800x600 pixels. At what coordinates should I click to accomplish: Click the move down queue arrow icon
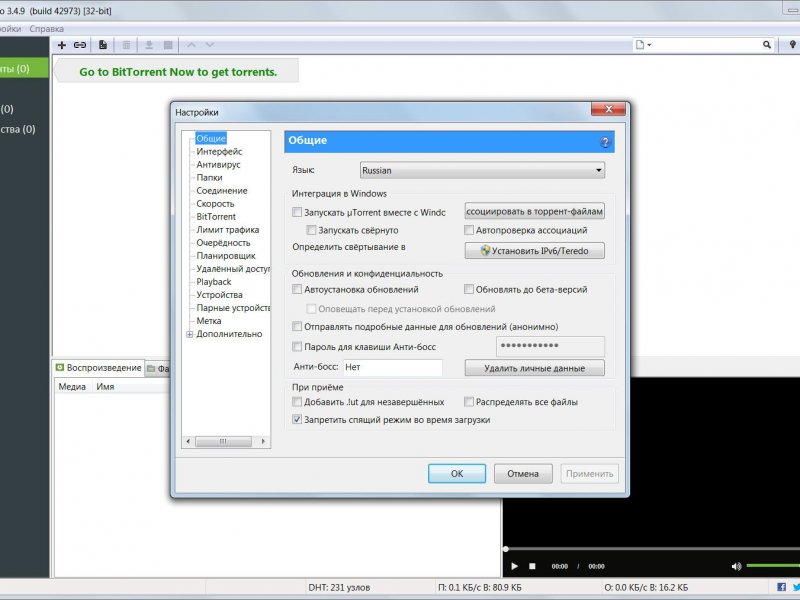[x=210, y=45]
